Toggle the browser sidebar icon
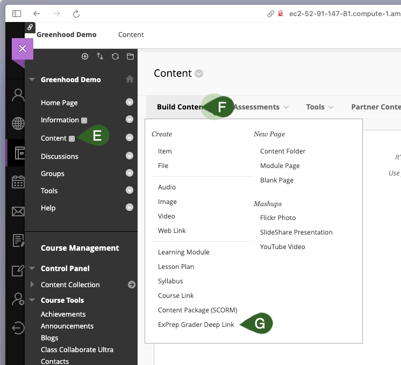 16,14
